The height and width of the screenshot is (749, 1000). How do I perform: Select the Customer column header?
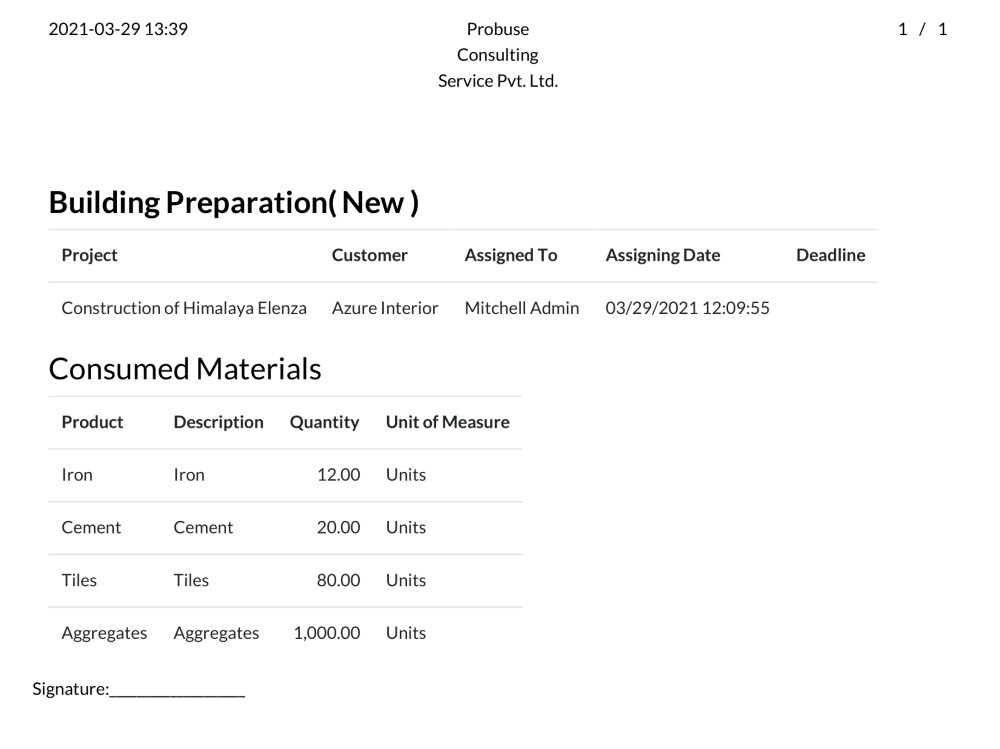[x=369, y=255]
